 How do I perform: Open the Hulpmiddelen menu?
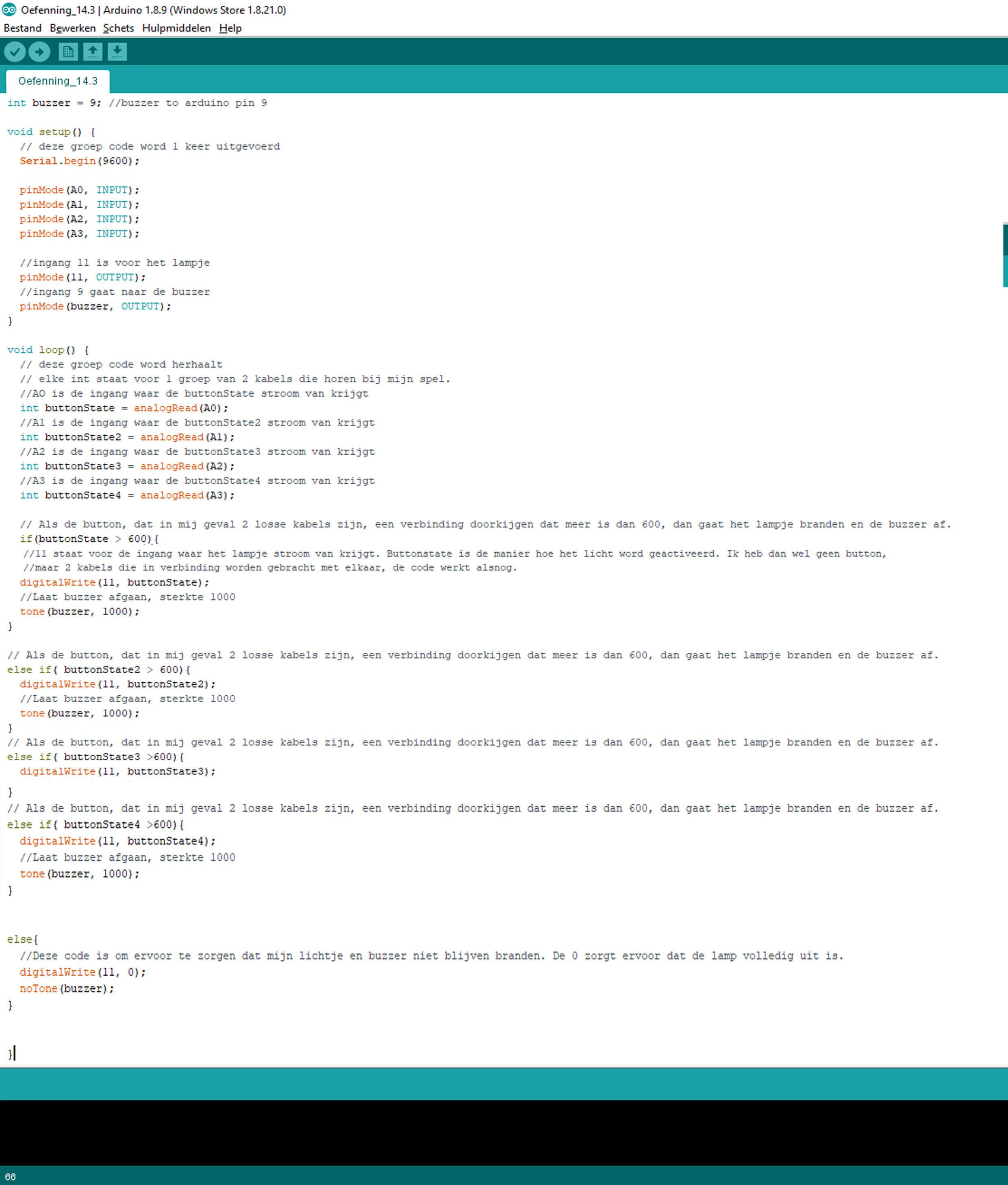coord(176,28)
